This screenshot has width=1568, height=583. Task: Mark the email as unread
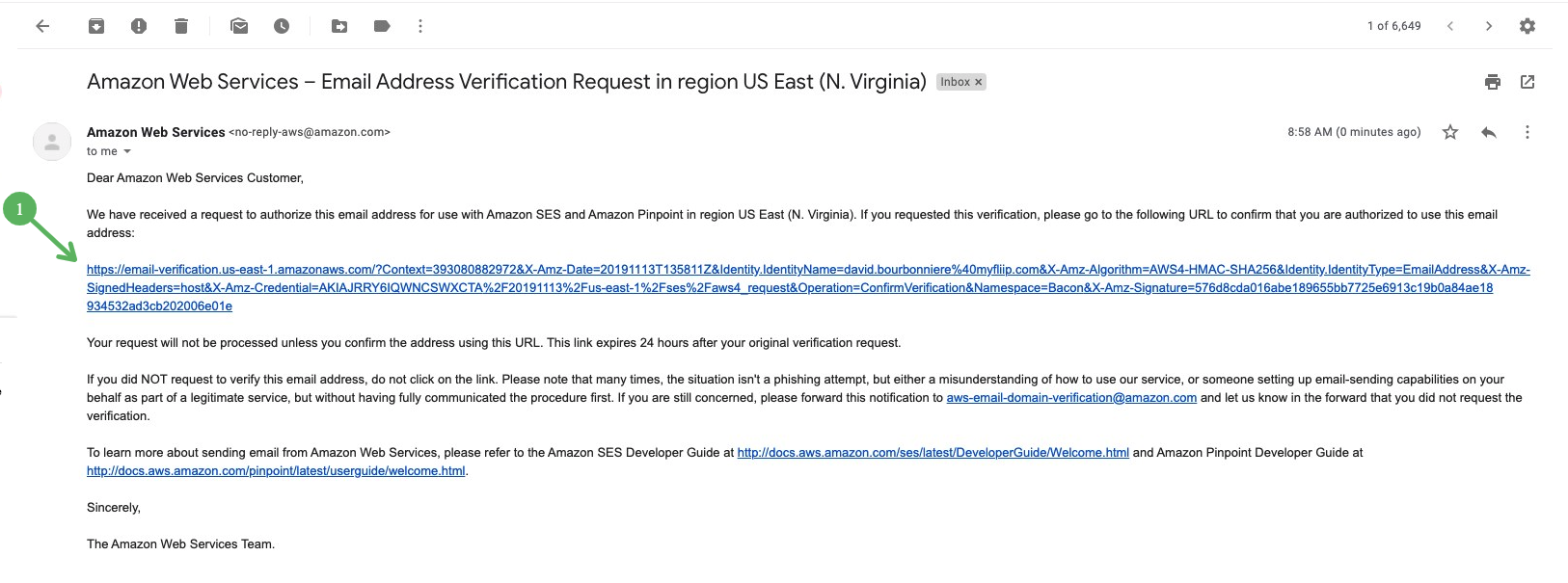tap(239, 26)
